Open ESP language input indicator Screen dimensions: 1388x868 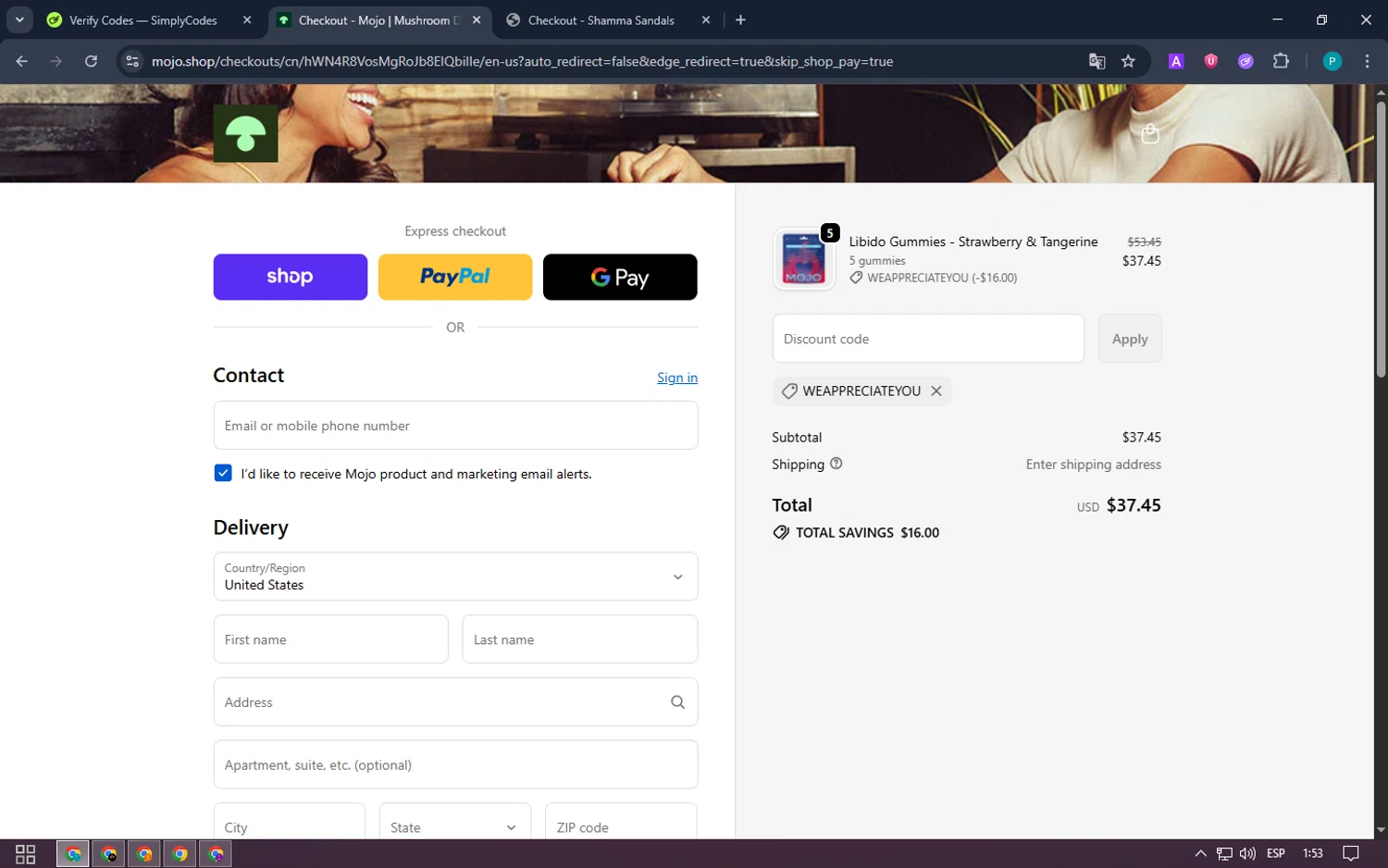(x=1276, y=853)
